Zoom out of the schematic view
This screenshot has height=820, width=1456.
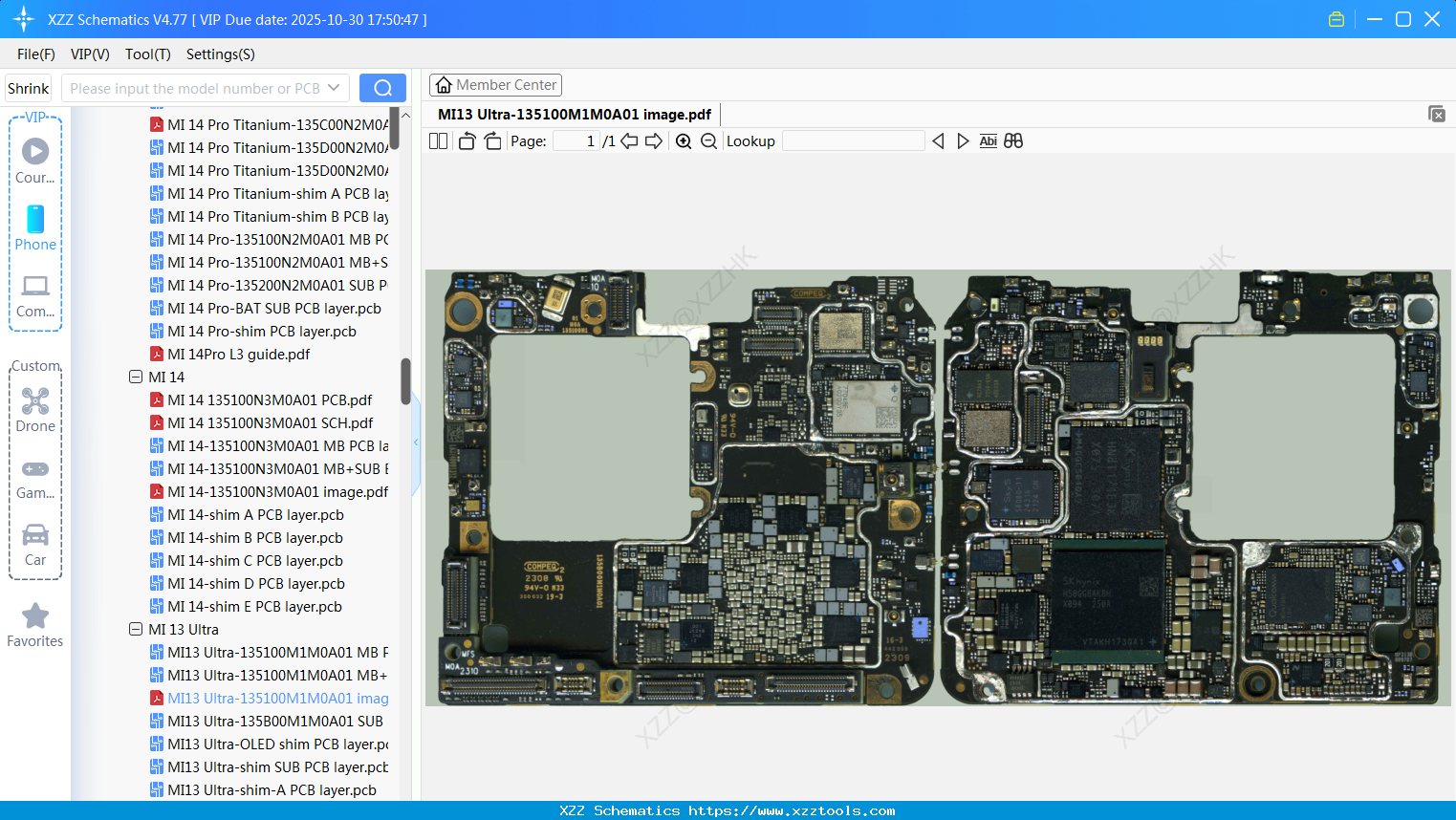pyautogui.click(x=707, y=140)
